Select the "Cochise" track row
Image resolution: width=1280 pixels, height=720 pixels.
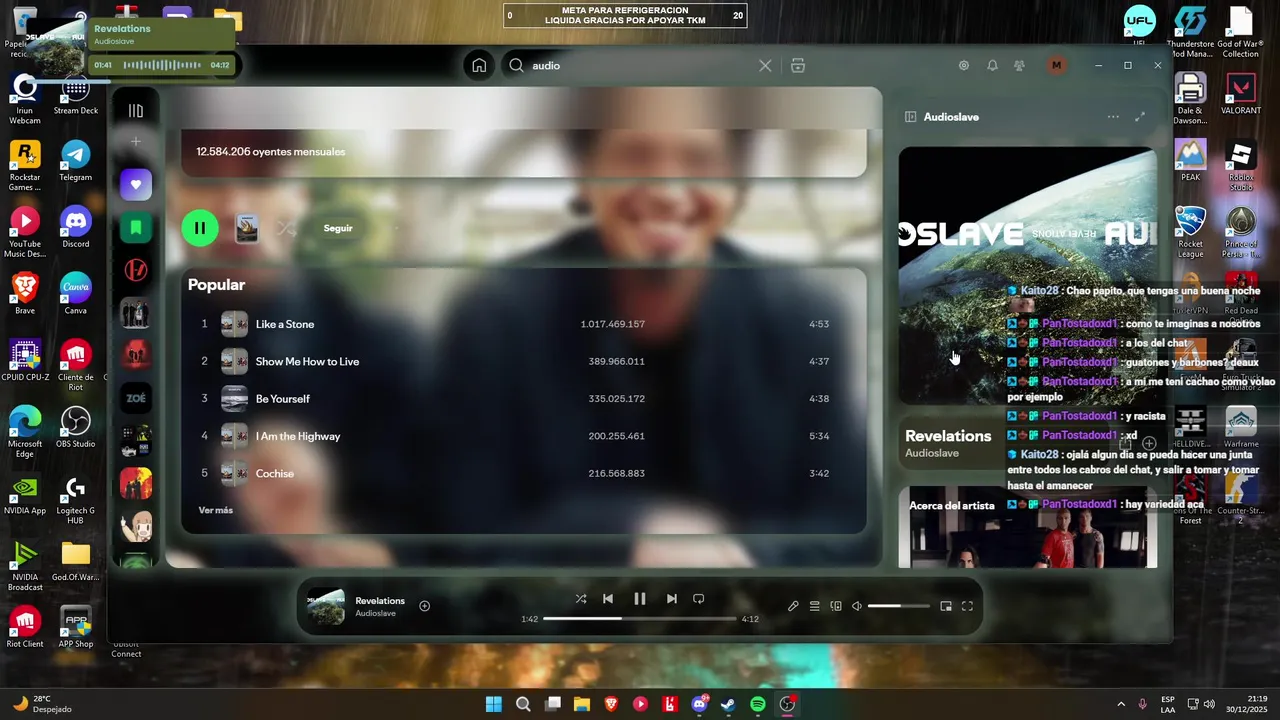[524, 473]
